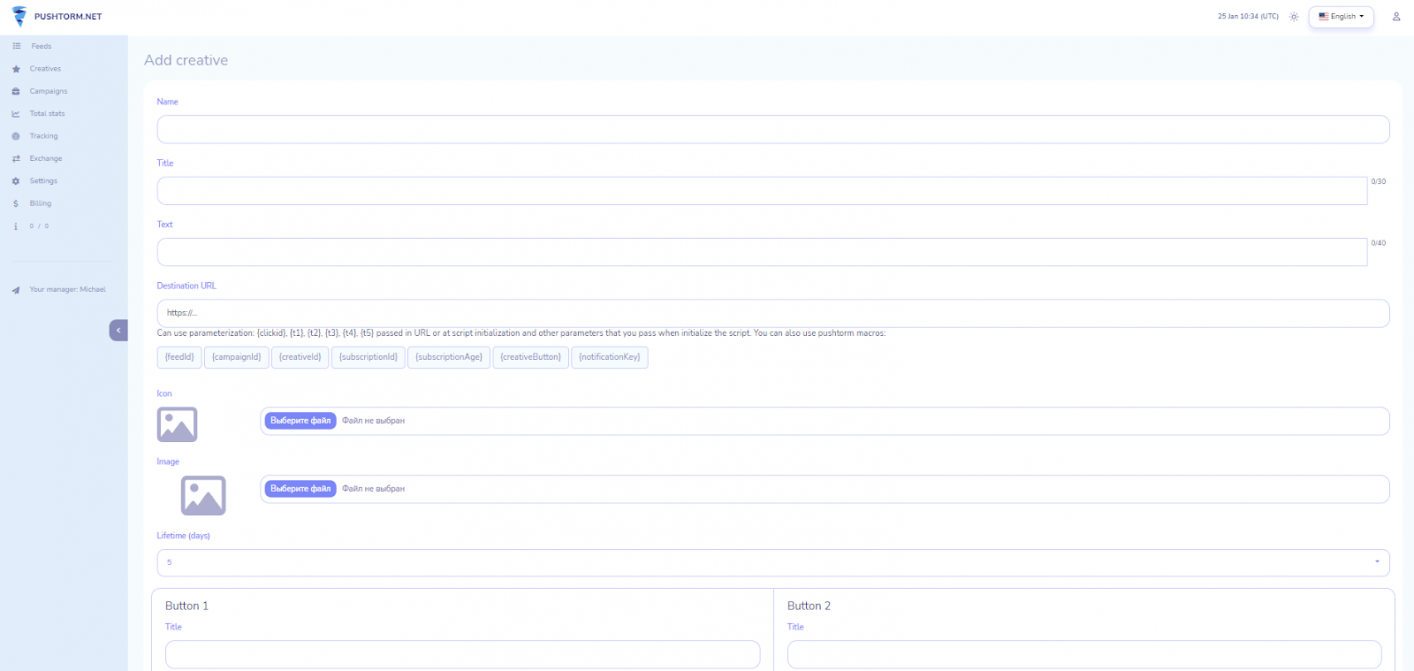The width and height of the screenshot is (1414, 671).
Task: Insert the {campaignId} macro
Action: point(236,357)
